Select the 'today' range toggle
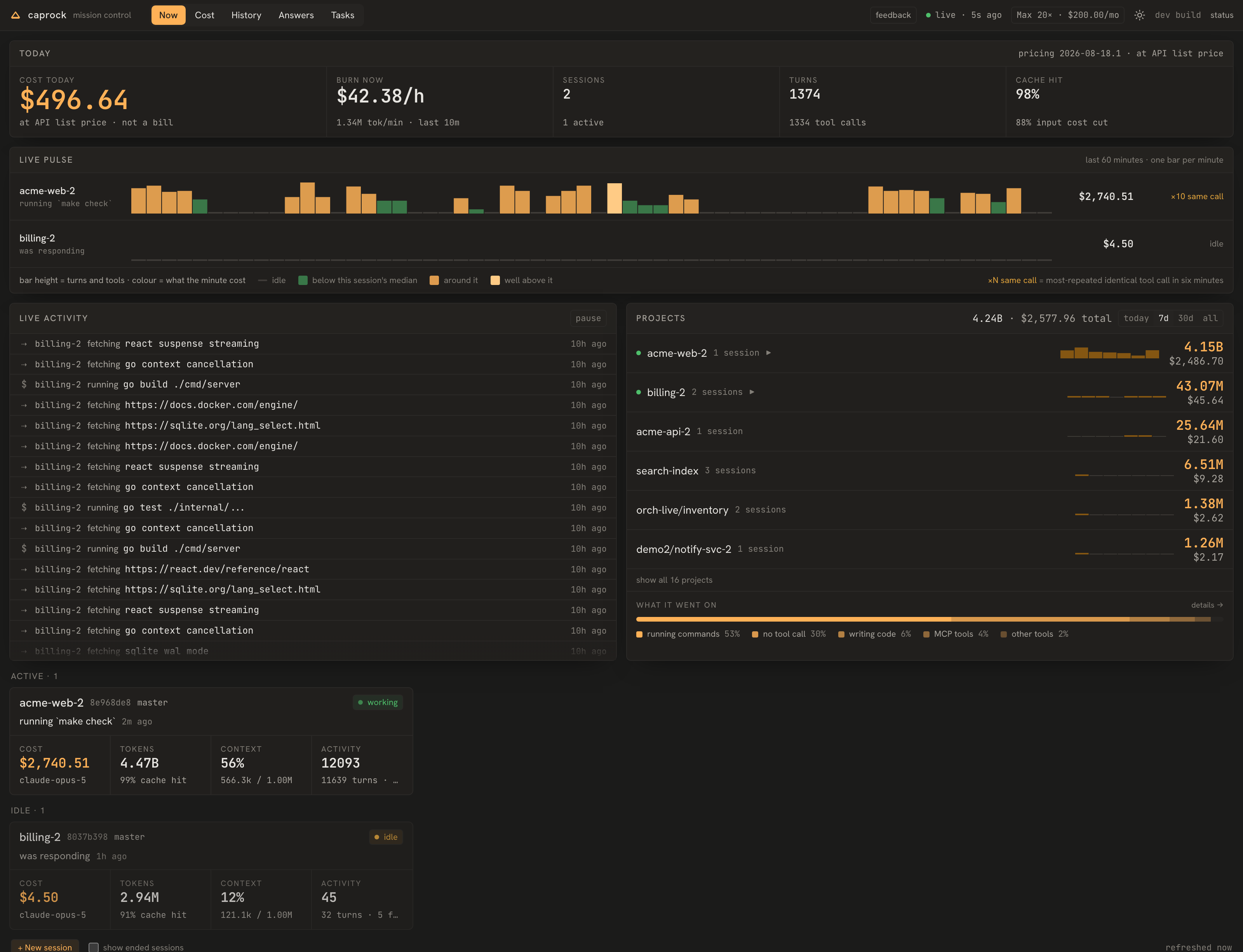 (x=1136, y=318)
